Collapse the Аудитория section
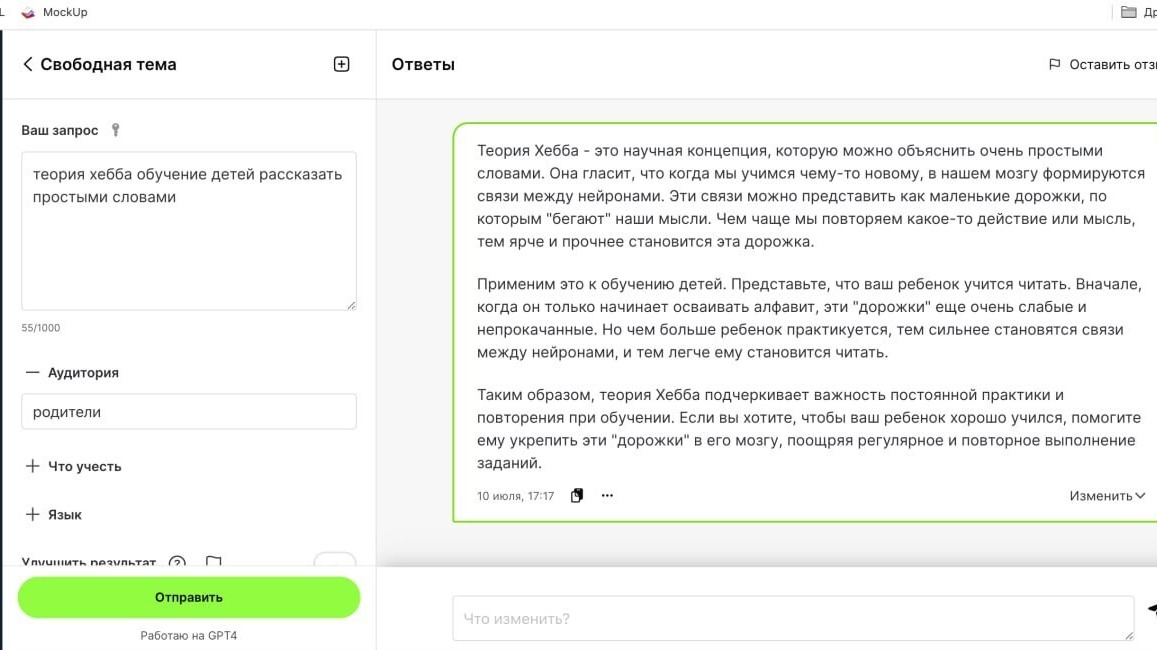The height and width of the screenshot is (650, 1157). [32, 373]
